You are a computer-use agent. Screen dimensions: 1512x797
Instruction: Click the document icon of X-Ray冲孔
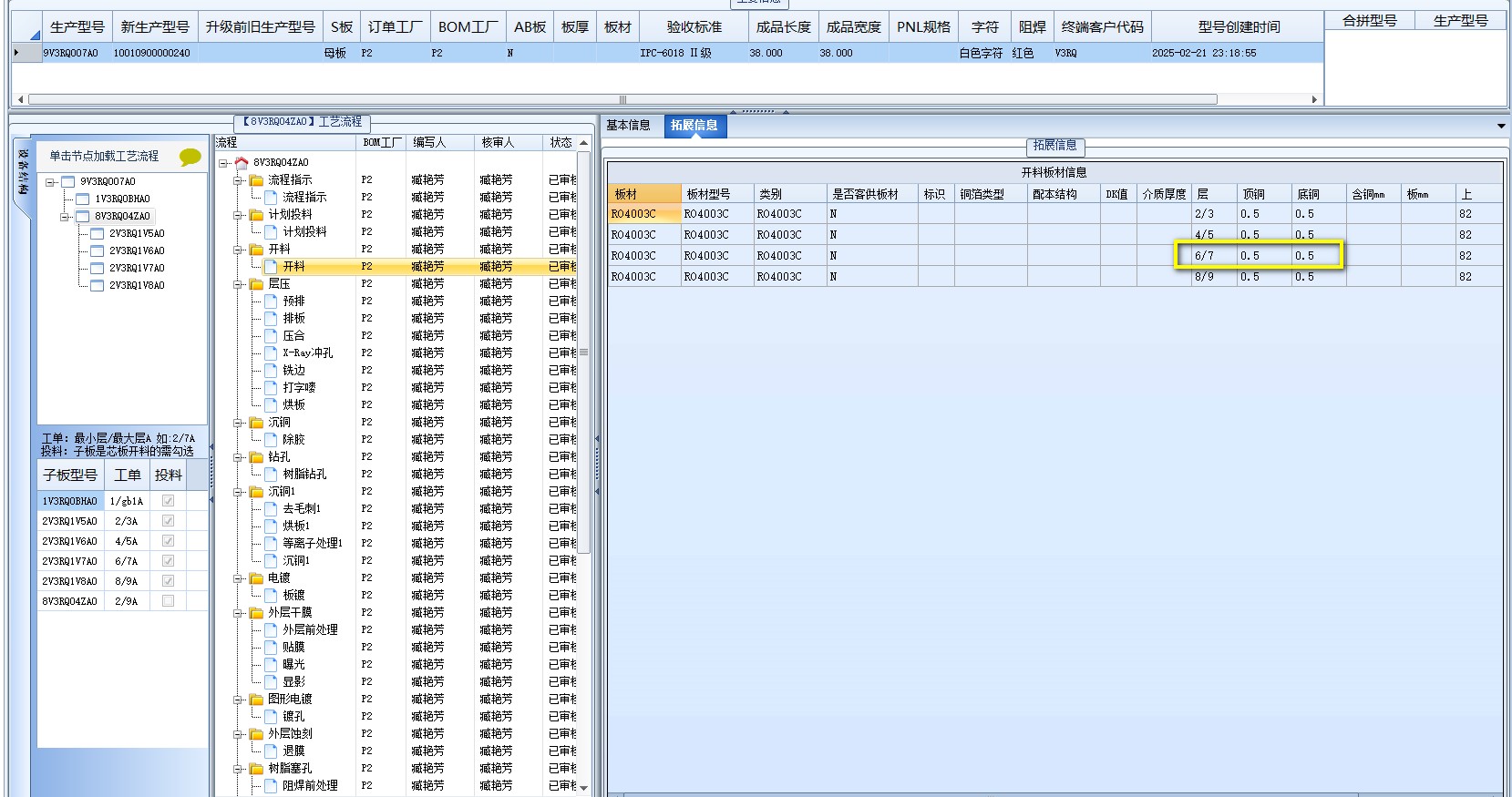click(271, 353)
